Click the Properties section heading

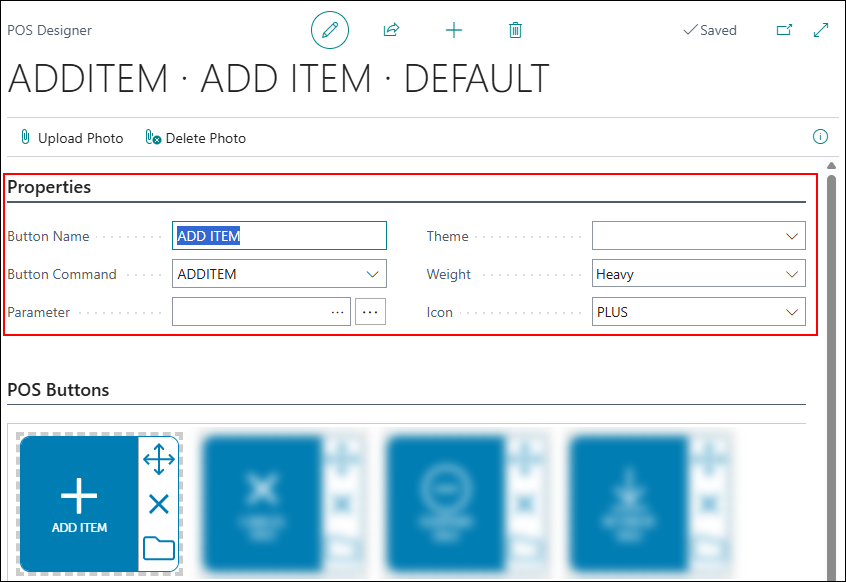pos(49,187)
